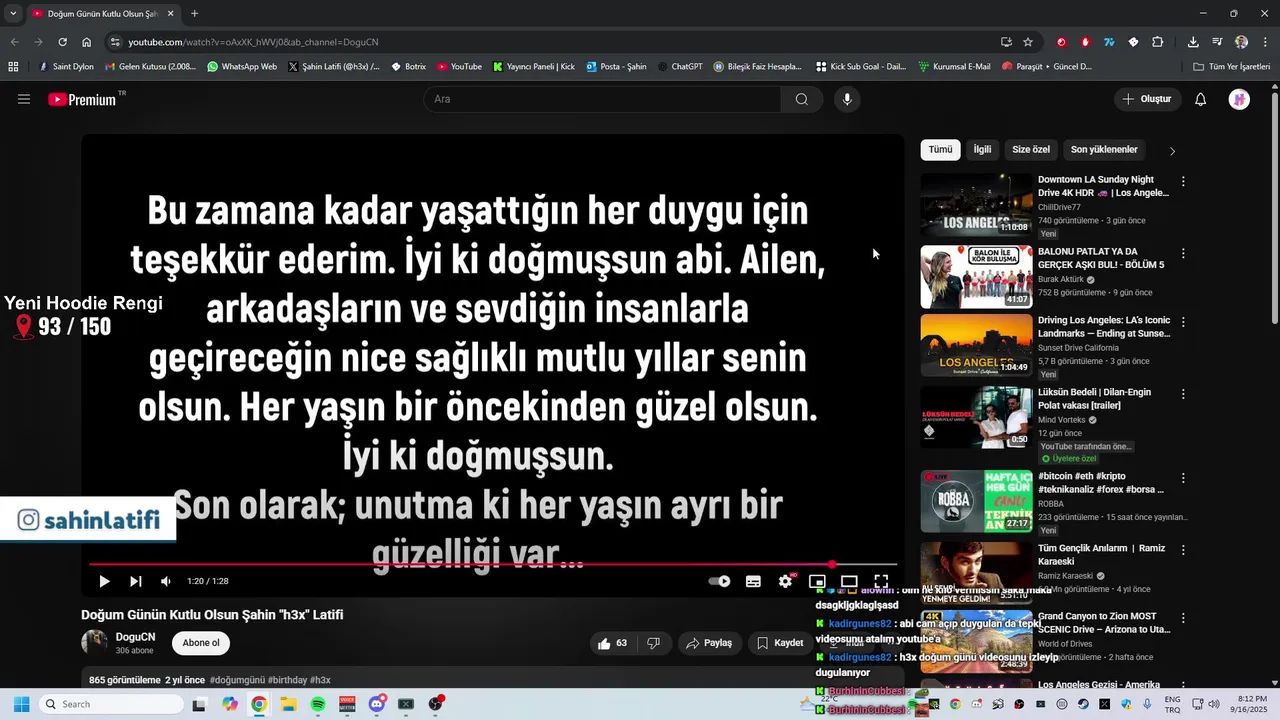Toggle theater mode view
Viewport: 1280px width, 720px height.
(x=849, y=581)
